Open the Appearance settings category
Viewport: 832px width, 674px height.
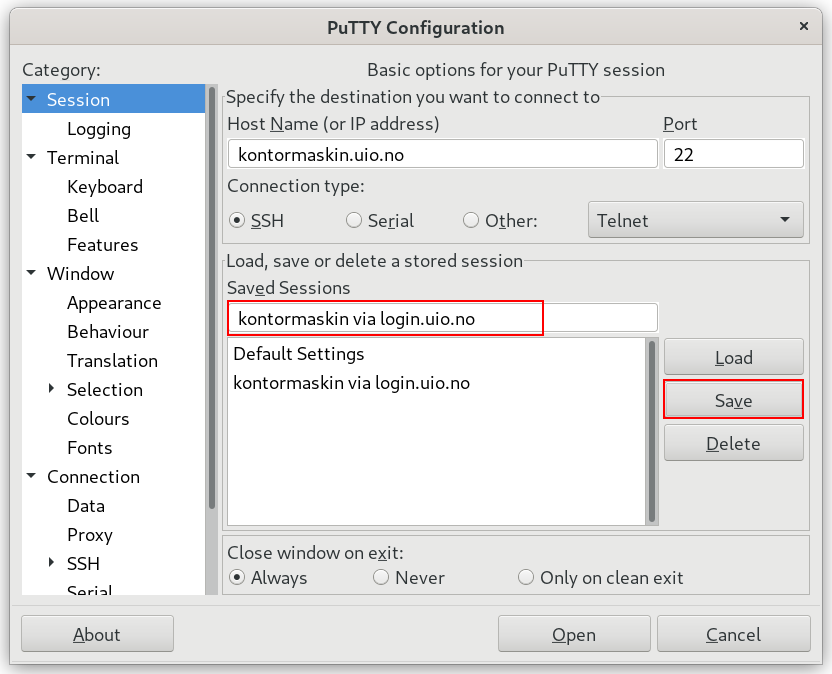[114, 303]
